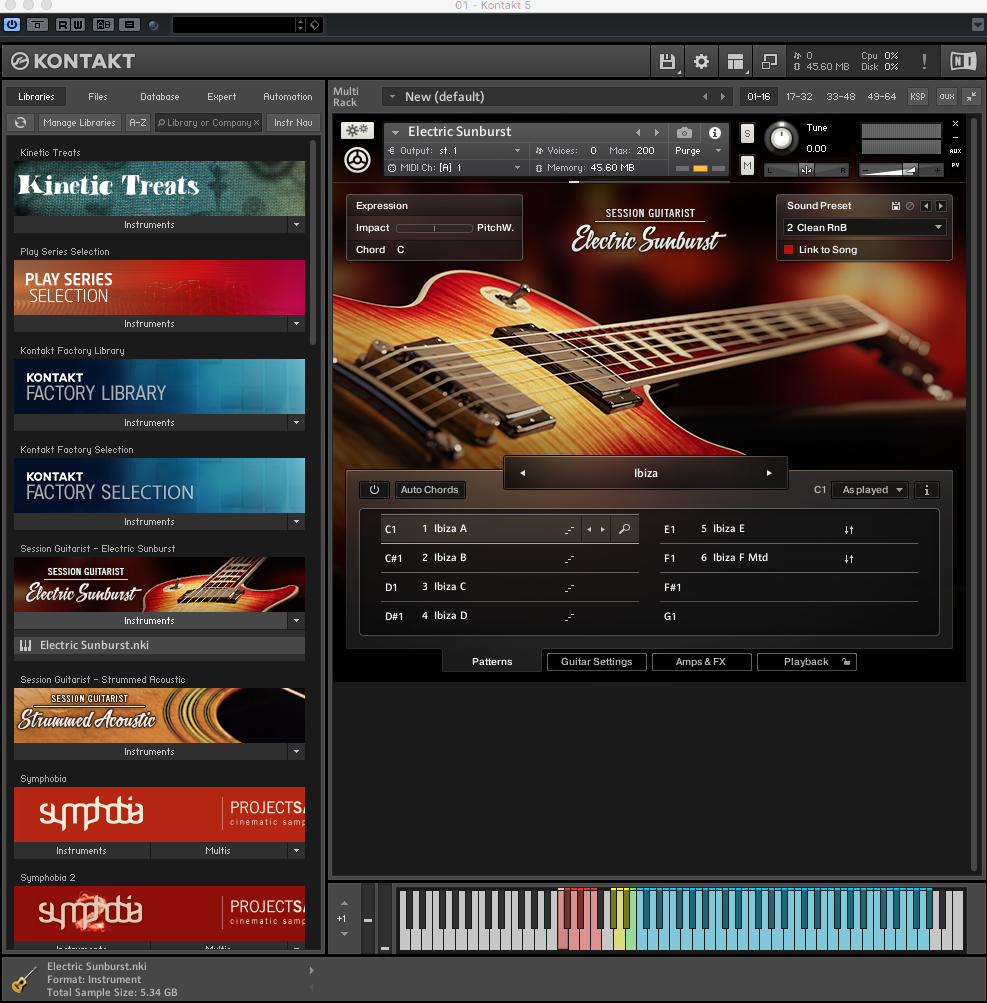Viewport: 987px width, 1003px height.
Task: Go to previous pattern song arrow beside Ibiza
Action: (523, 473)
